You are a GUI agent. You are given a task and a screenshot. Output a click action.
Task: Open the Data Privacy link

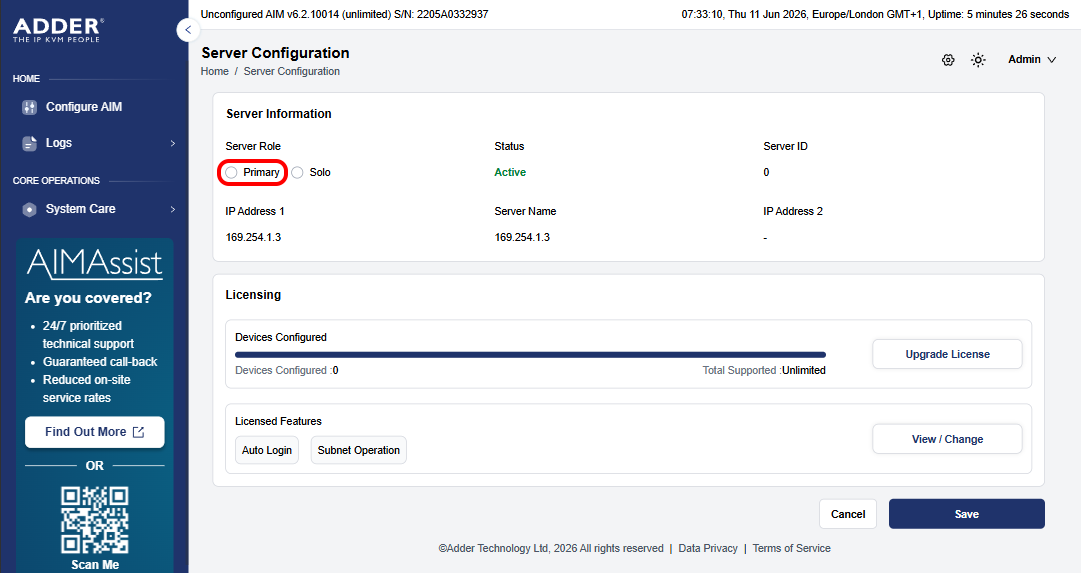click(708, 548)
